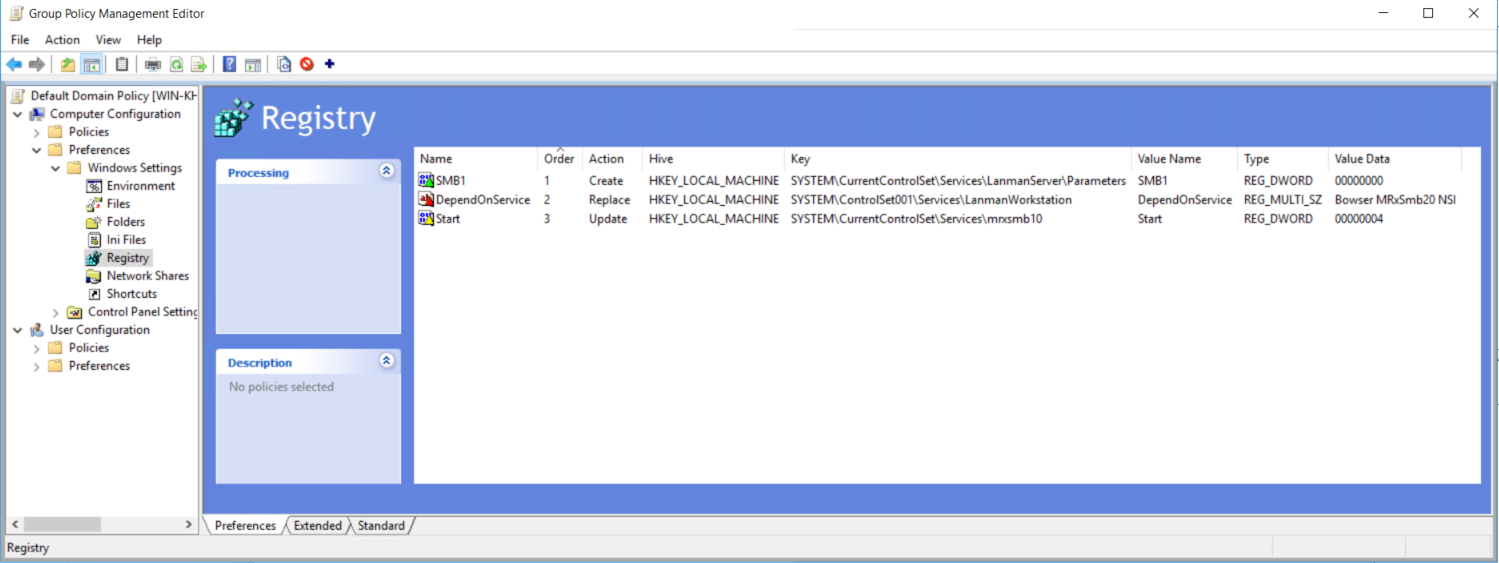Collapse the Processing panel chevron

(387, 171)
